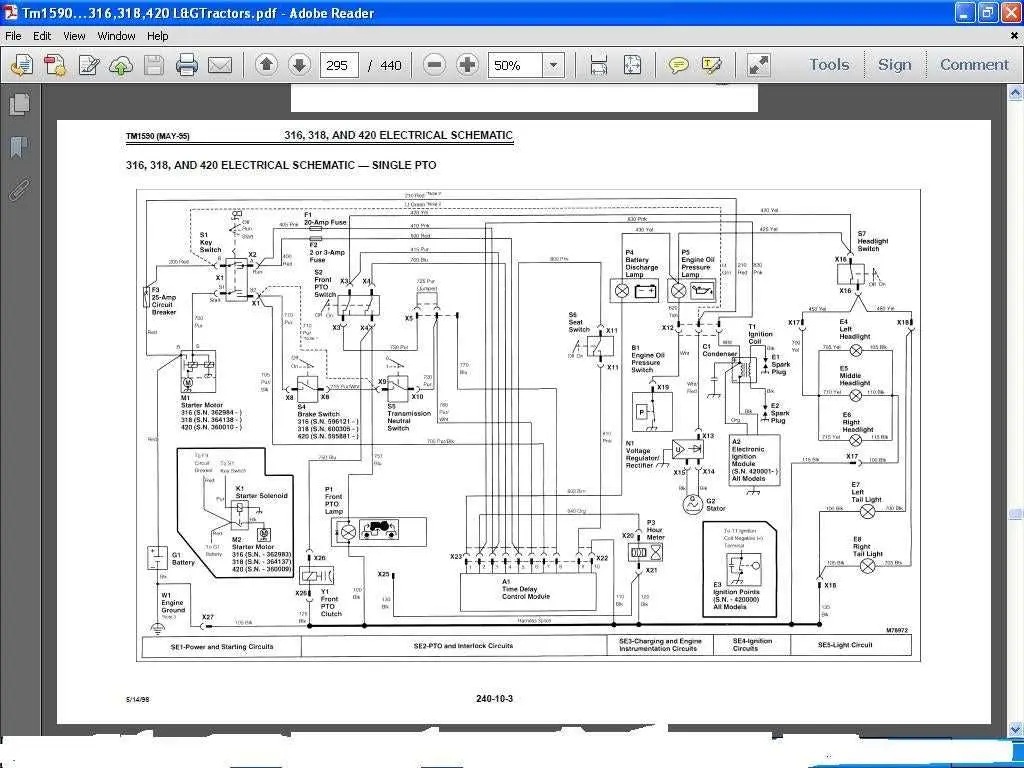The width and height of the screenshot is (1024, 768).
Task: Open the Edit/Sign document toolbar icon
Action: pos(88,65)
